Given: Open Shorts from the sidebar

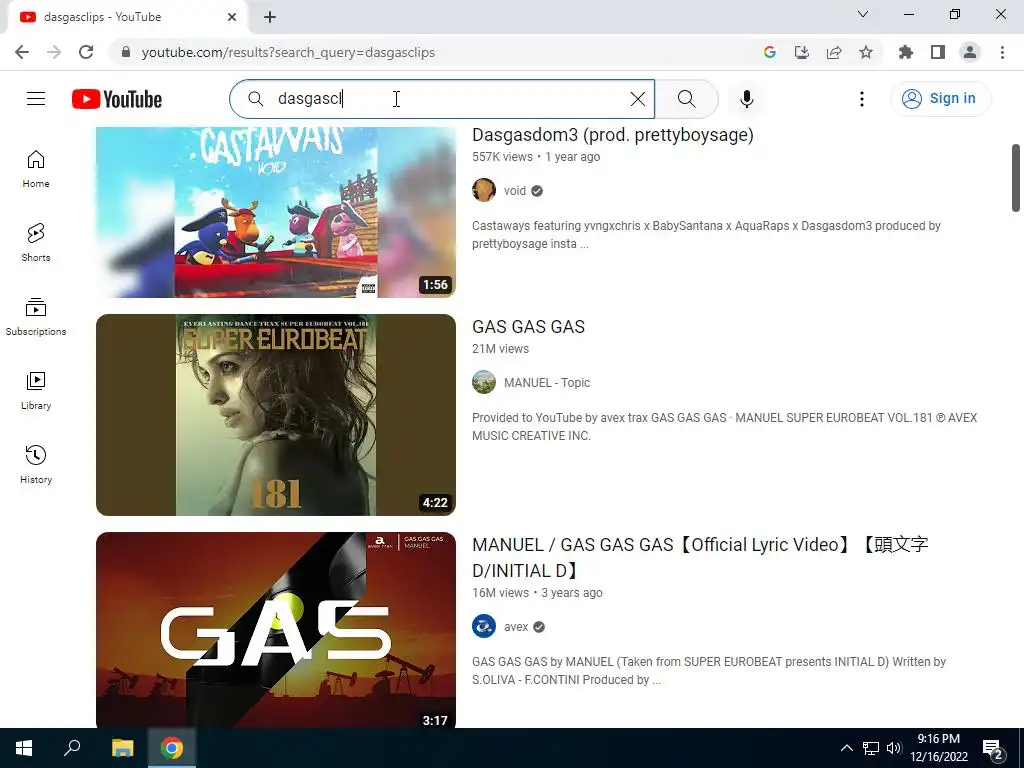Looking at the screenshot, I should [36, 243].
